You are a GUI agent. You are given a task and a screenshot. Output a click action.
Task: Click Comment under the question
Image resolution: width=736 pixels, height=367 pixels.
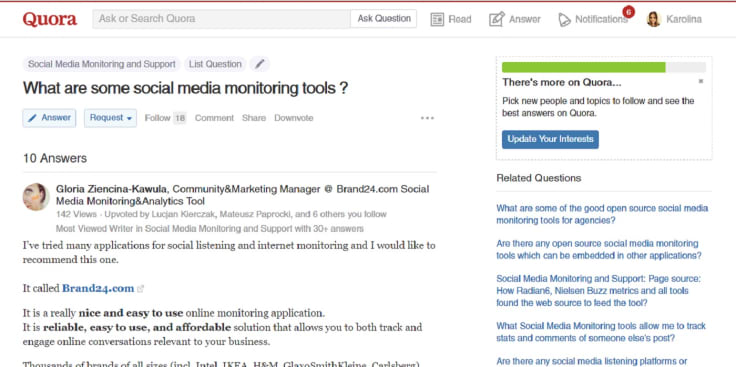tap(214, 118)
